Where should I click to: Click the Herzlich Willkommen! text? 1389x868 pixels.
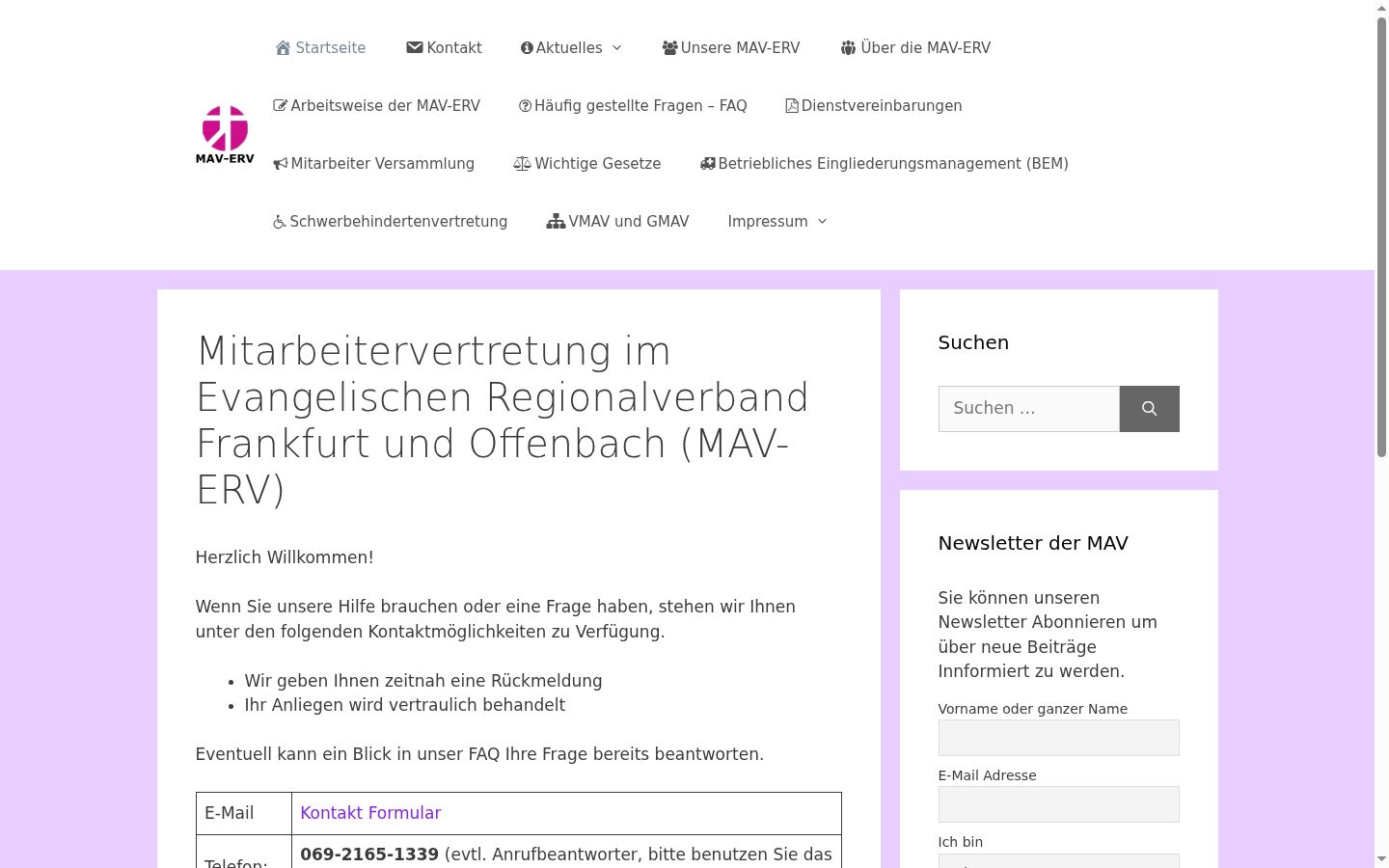pyautogui.click(x=285, y=557)
